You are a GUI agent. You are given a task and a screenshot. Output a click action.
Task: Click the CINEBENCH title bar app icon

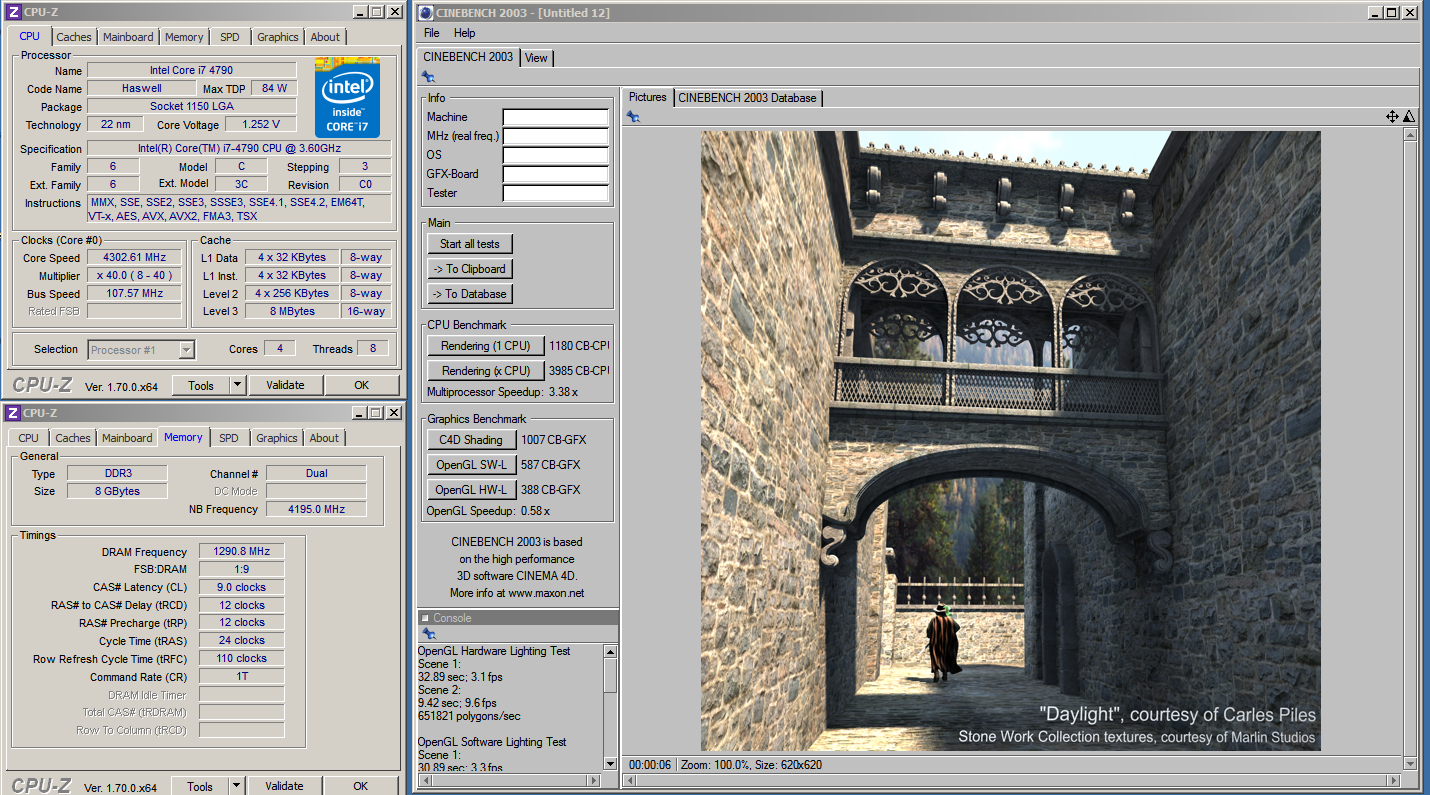click(x=426, y=12)
